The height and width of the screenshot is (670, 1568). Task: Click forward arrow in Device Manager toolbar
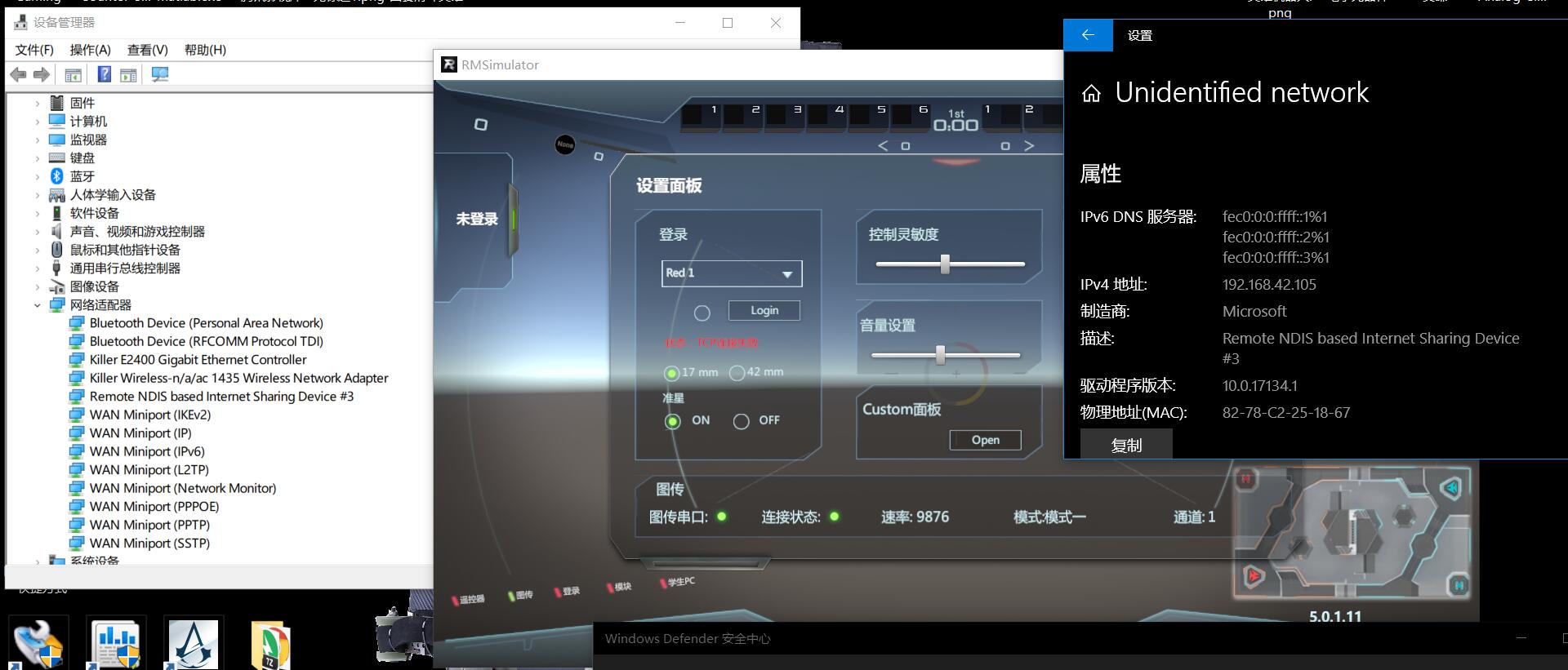tap(42, 74)
